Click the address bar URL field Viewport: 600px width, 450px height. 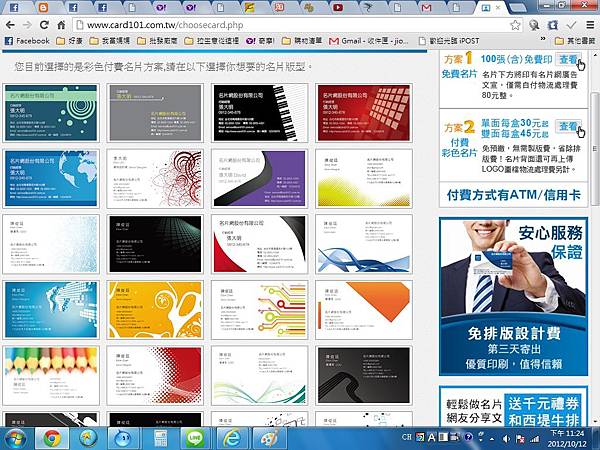point(291,25)
